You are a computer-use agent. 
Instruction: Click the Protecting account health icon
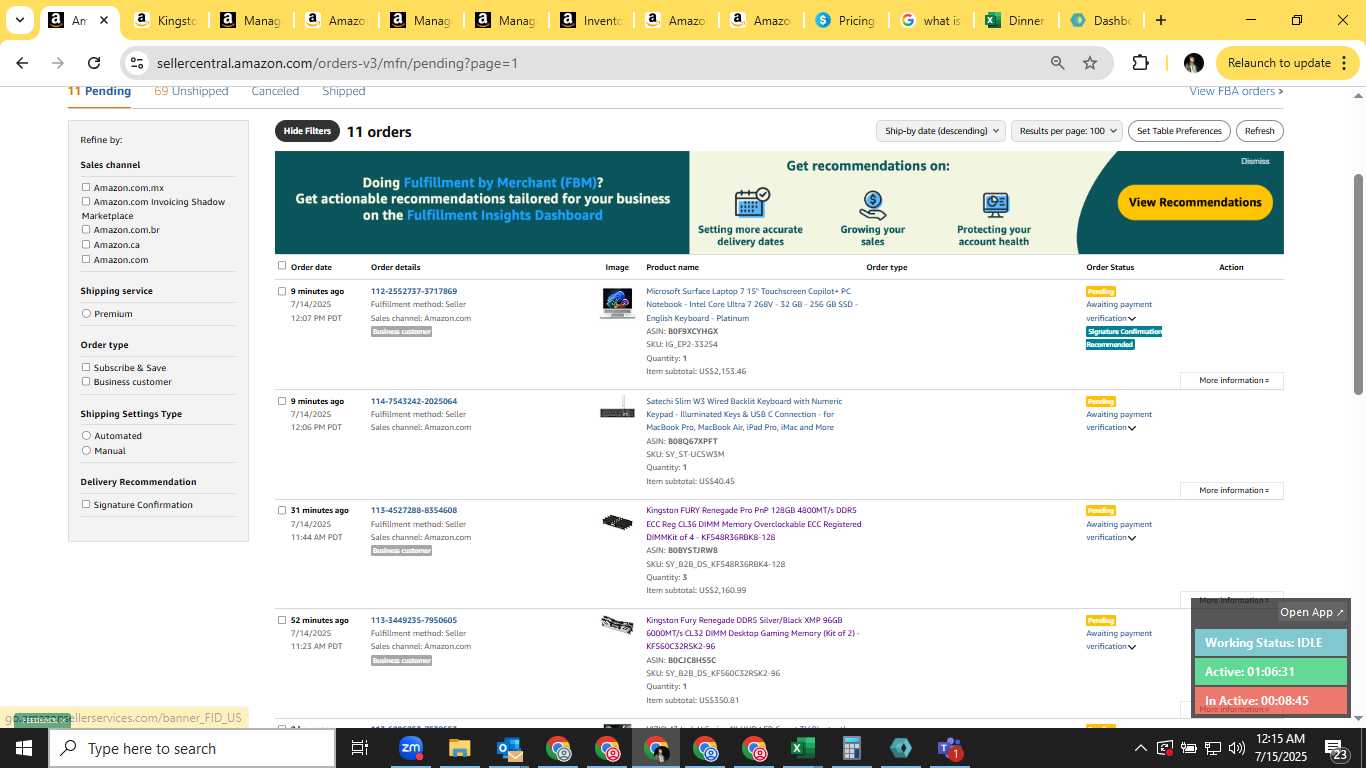tap(994, 205)
